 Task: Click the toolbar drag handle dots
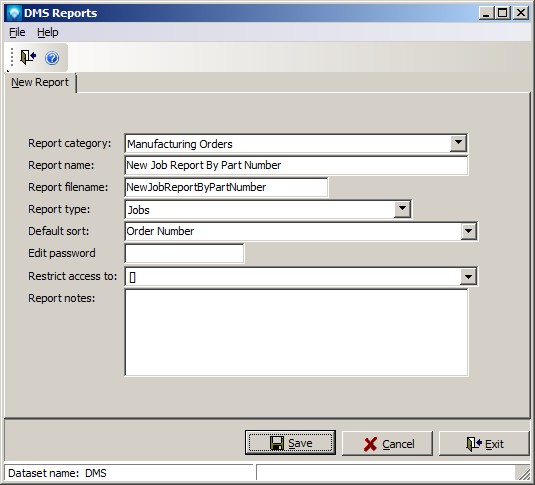coord(12,57)
